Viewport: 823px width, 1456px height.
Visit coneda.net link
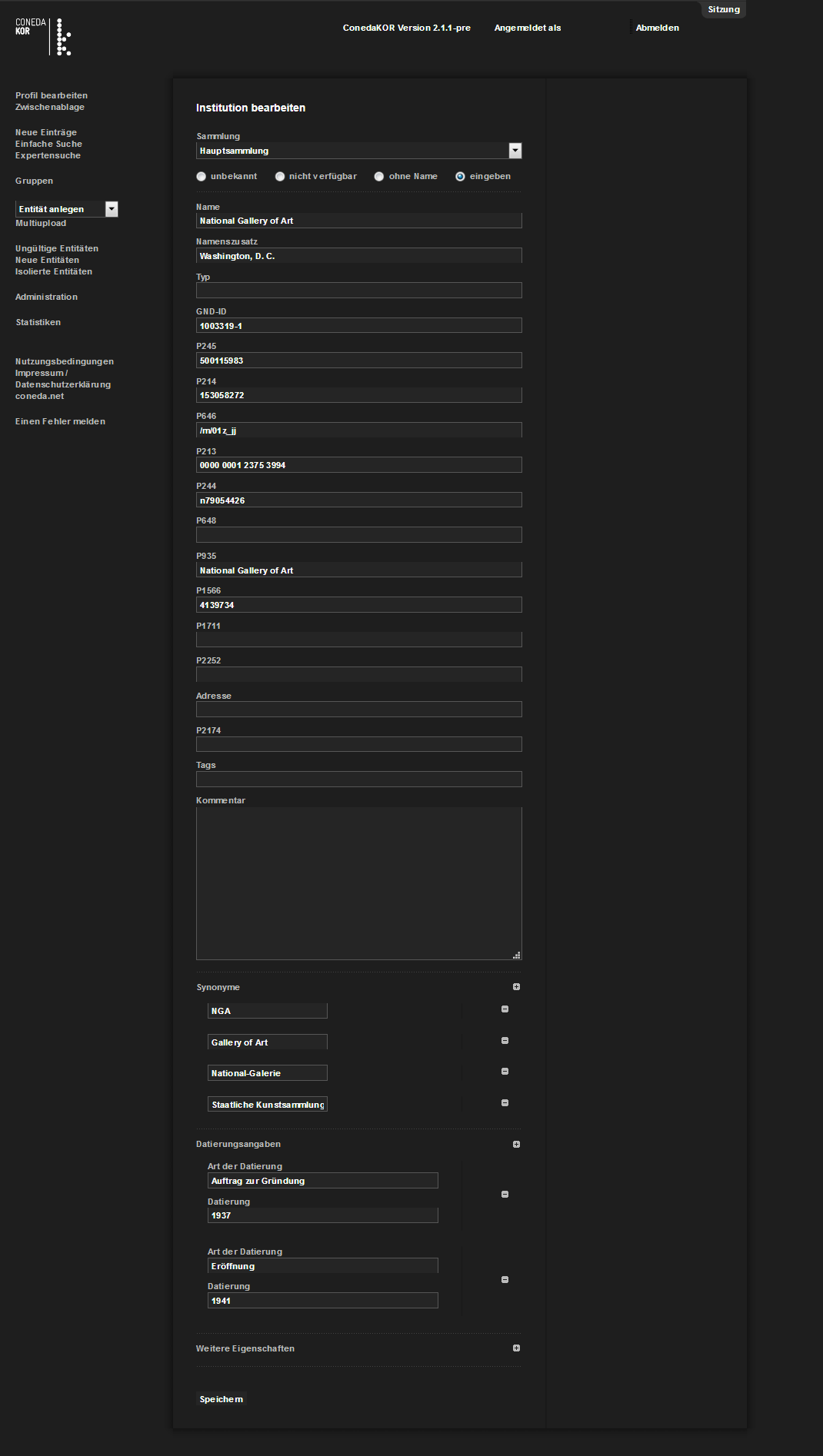click(x=40, y=397)
